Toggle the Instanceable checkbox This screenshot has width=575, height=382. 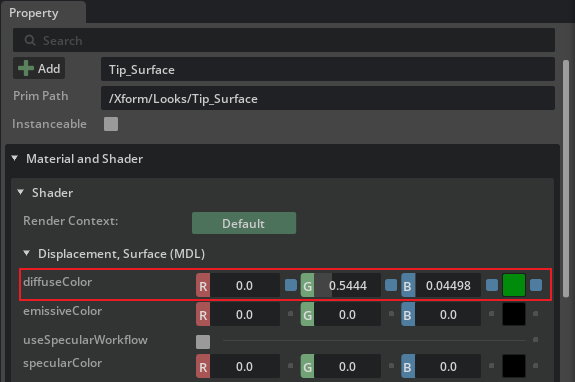click(111, 124)
